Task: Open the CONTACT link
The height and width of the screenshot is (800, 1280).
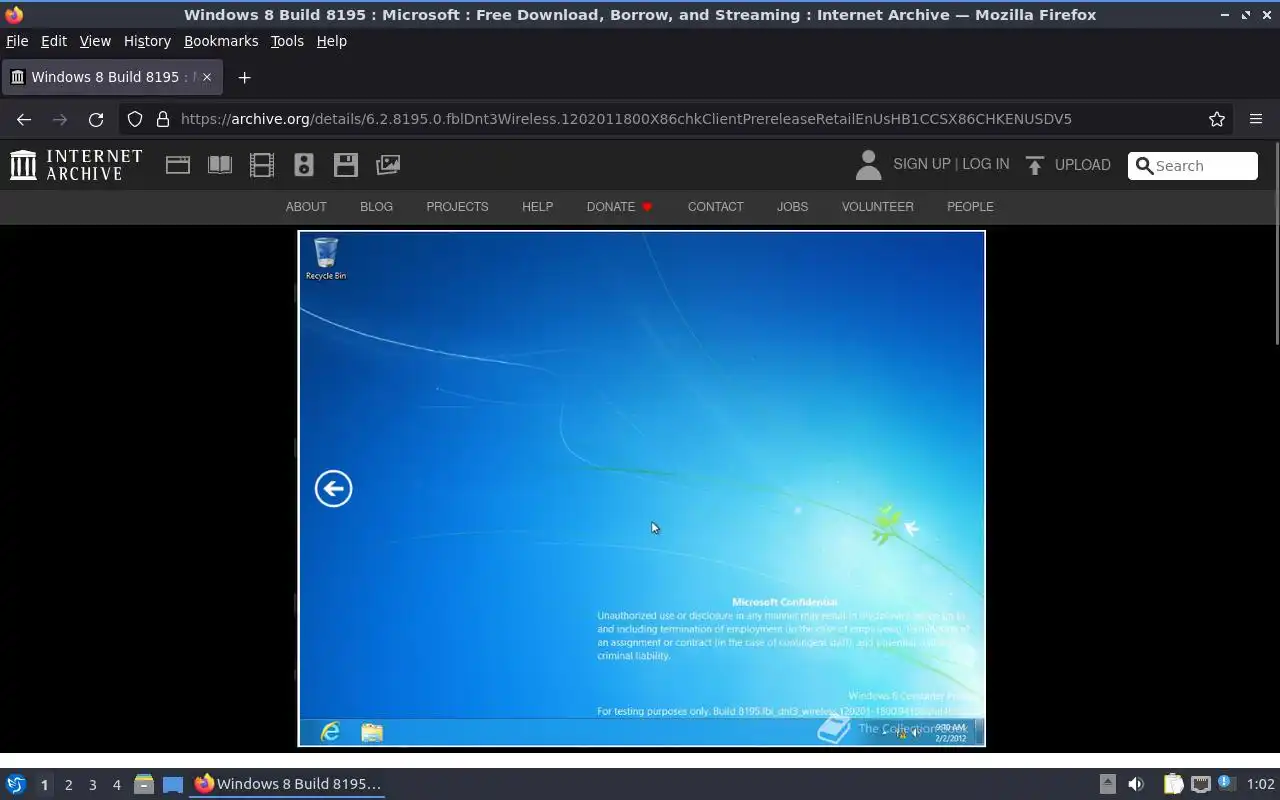Action: coord(715,207)
